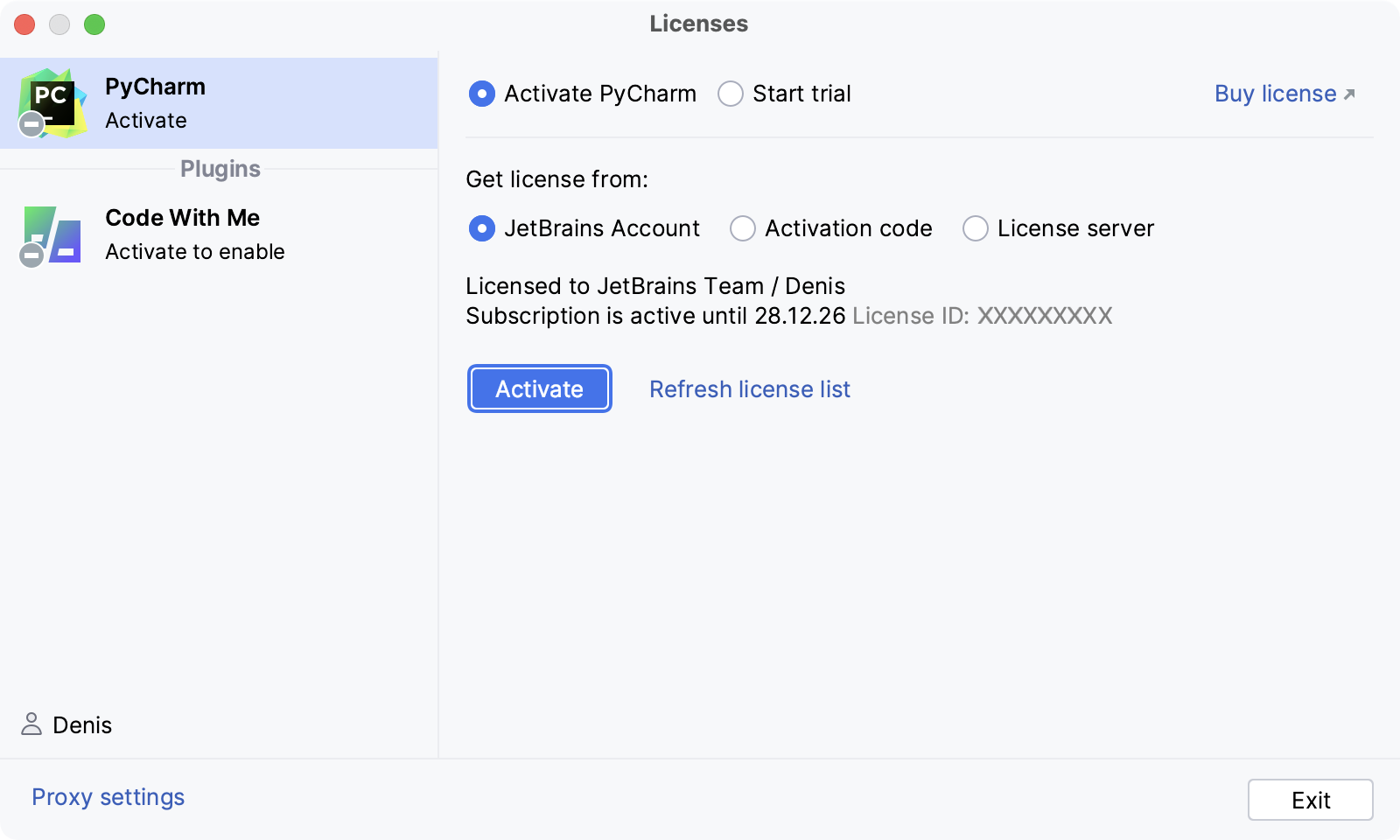Switch to Start trial option
The height and width of the screenshot is (840, 1400).
[x=730, y=94]
